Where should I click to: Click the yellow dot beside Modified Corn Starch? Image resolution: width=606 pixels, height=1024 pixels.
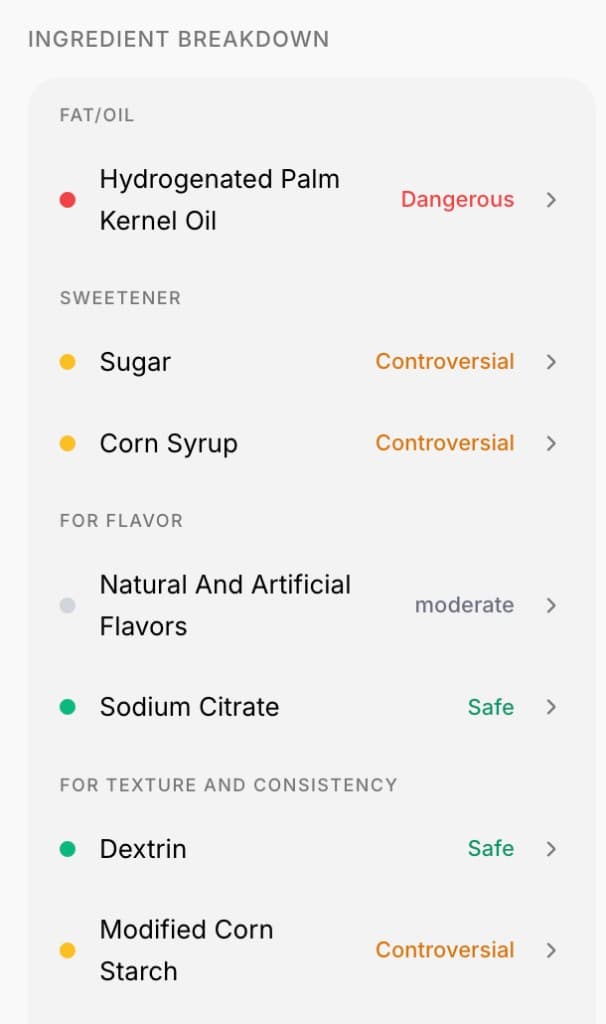(68, 950)
